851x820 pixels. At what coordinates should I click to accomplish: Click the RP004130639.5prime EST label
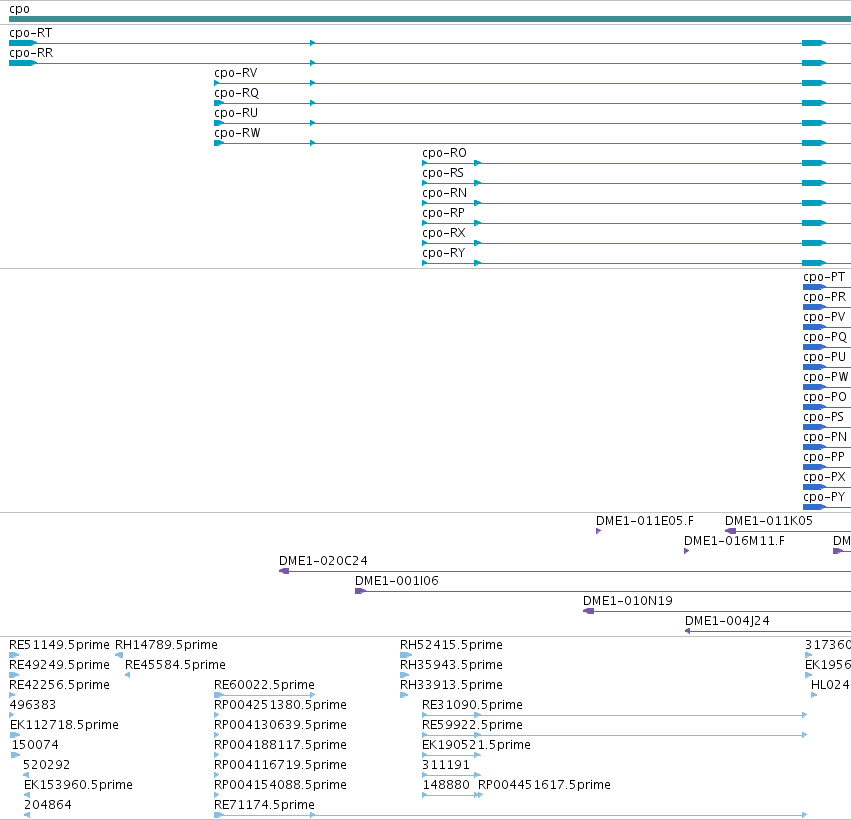[x=281, y=726]
